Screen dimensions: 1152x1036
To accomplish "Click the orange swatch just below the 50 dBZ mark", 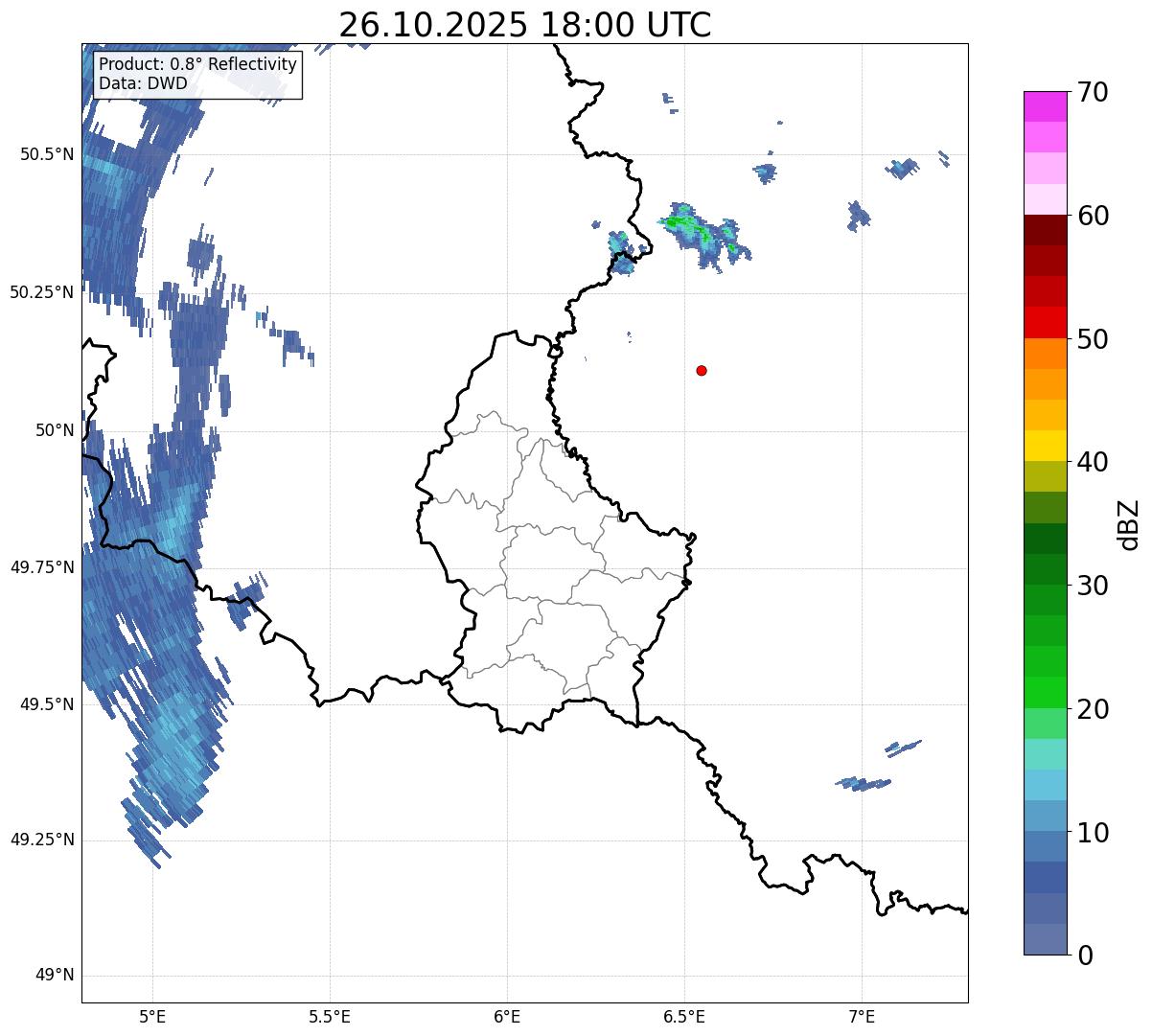I will 1046,354.
